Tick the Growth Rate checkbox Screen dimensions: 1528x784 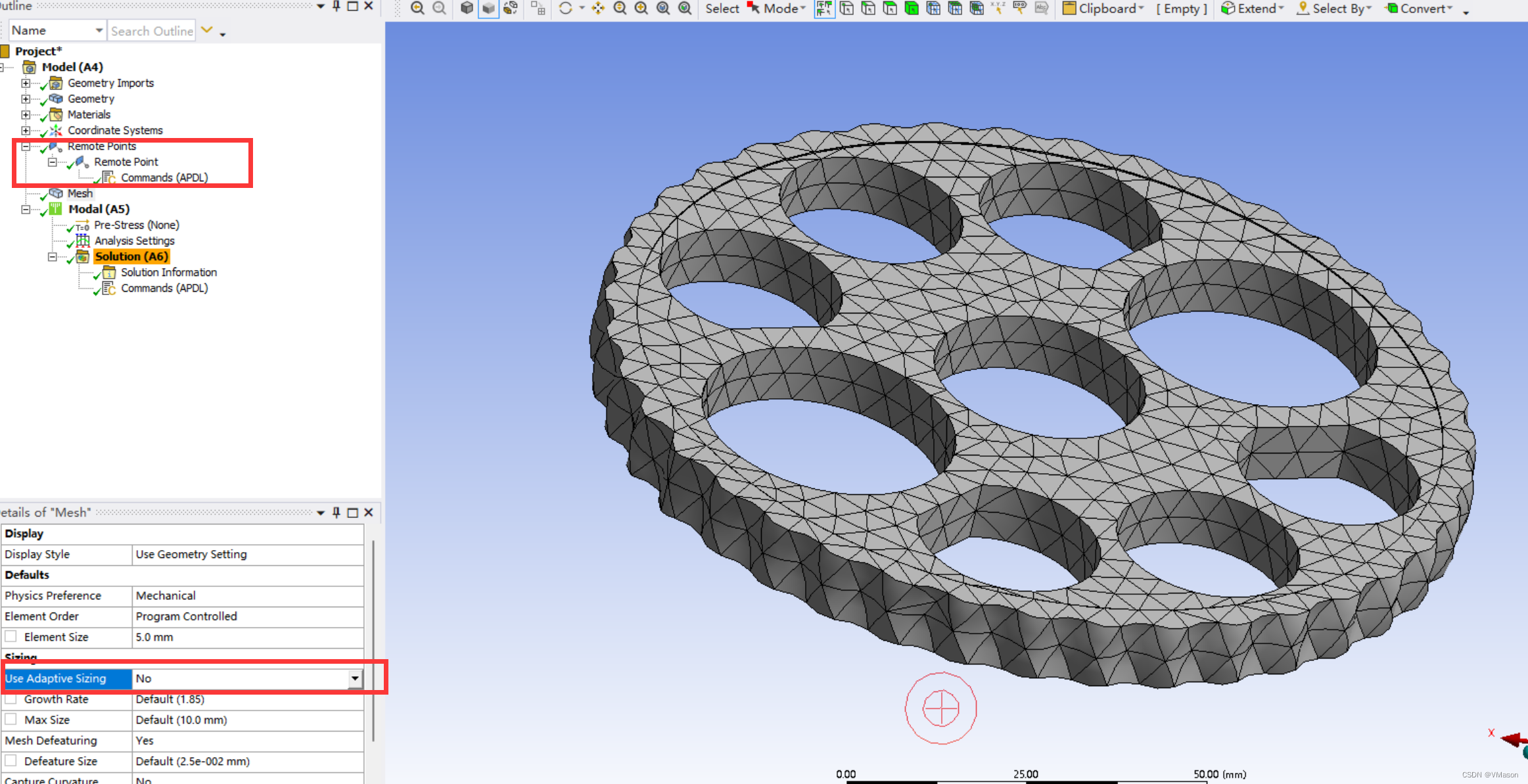[x=11, y=699]
